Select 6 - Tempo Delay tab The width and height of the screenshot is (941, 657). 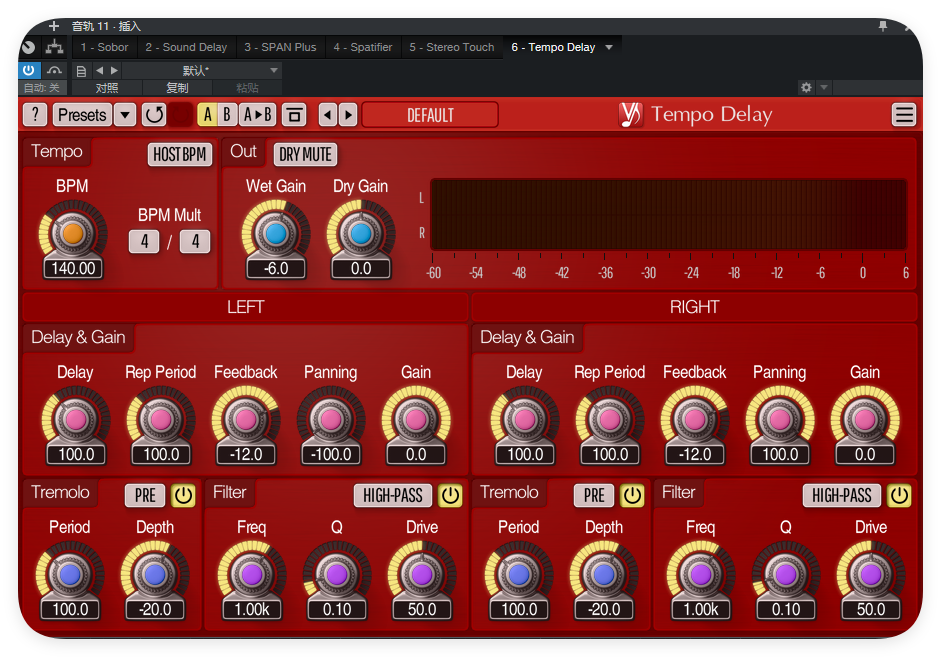pos(553,47)
